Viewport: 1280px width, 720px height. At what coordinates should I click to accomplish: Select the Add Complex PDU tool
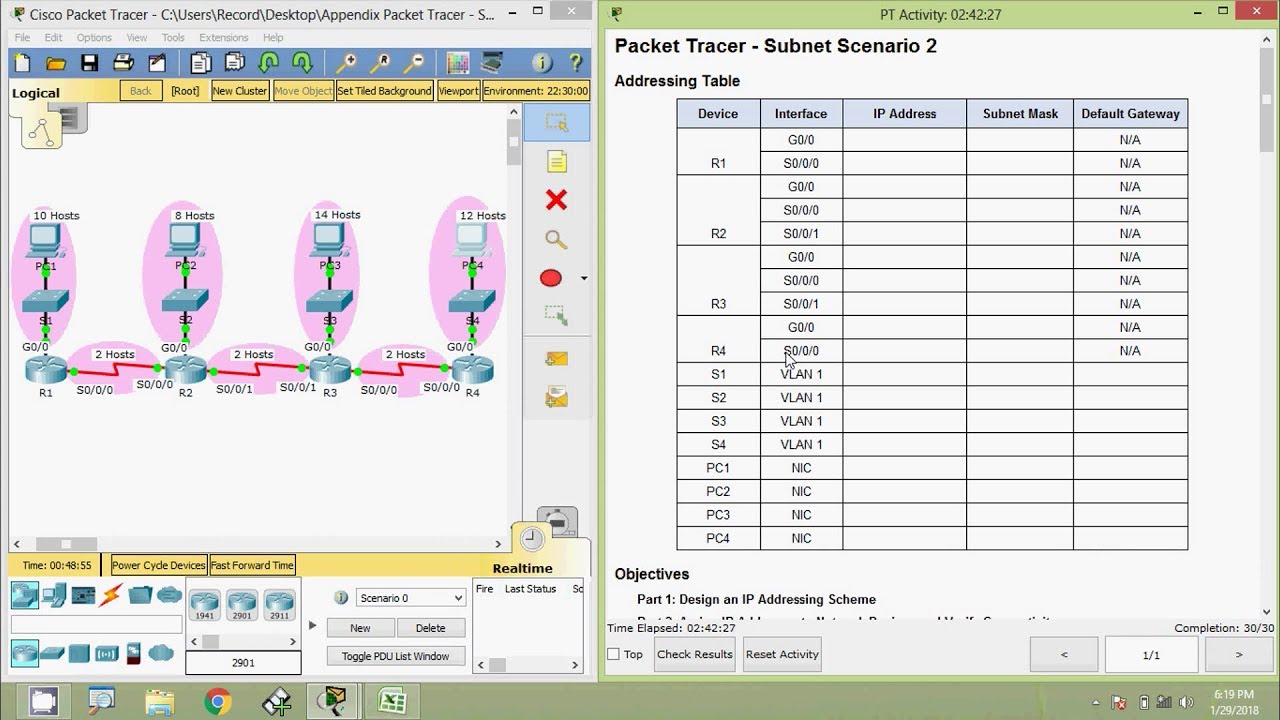coord(556,398)
